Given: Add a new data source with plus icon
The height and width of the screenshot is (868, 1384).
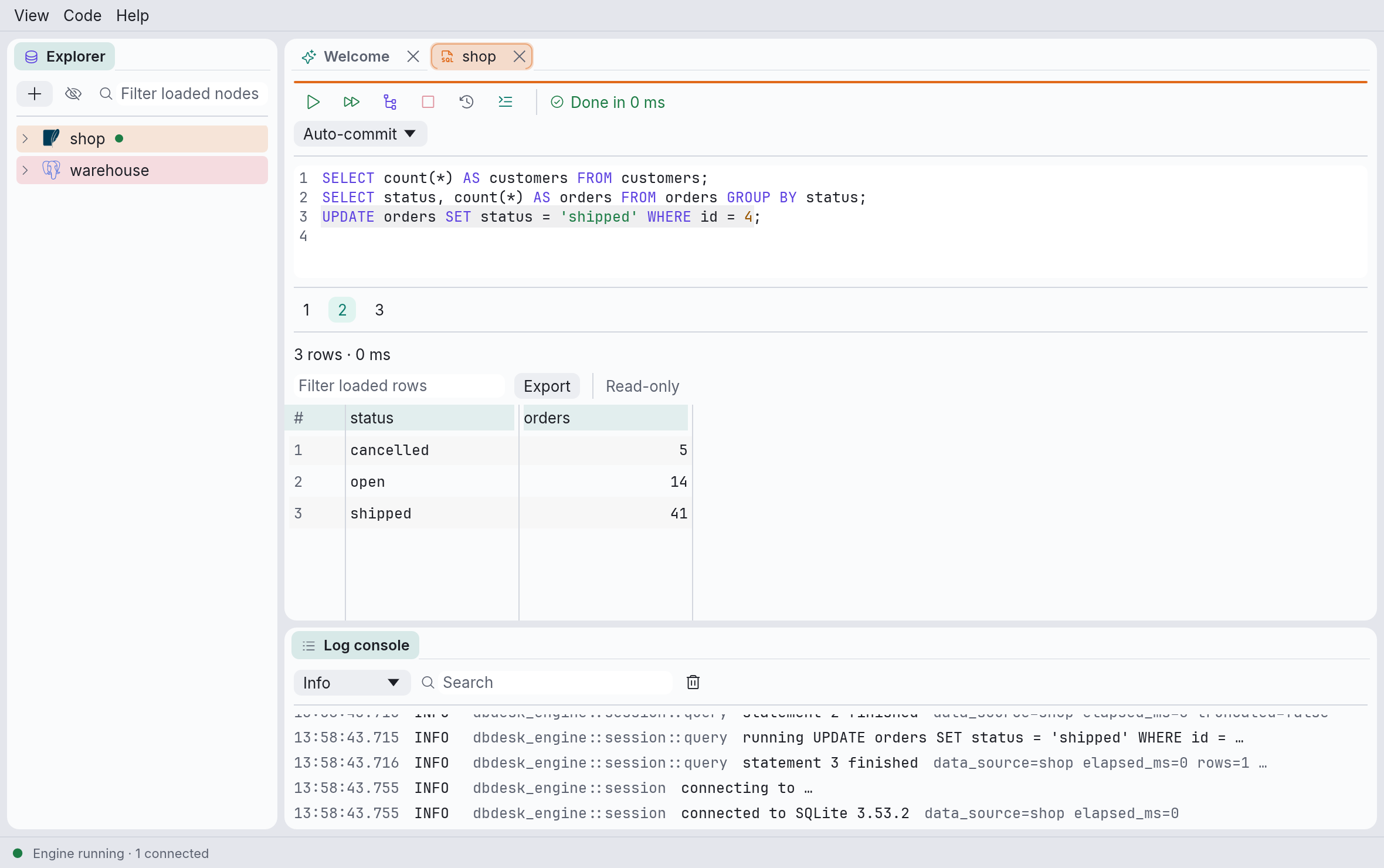Looking at the screenshot, I should pyautogui.click(x=35, y=94).
